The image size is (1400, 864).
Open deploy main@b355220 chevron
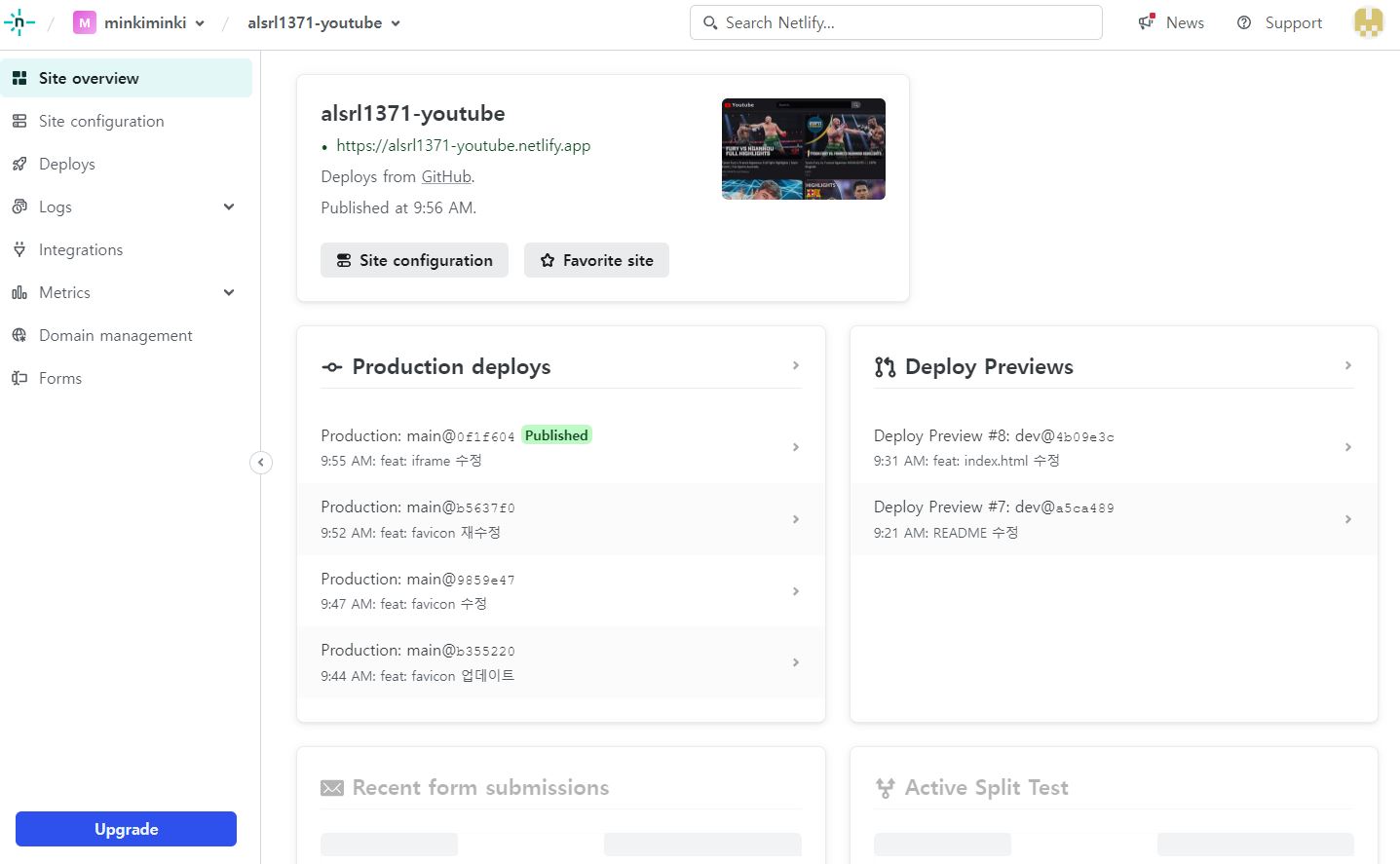click(x=796, y=662)
